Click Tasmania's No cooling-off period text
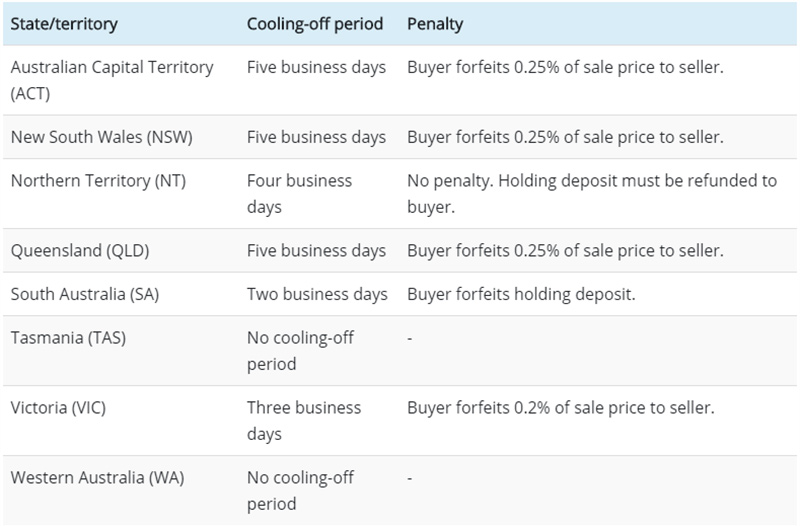 (x=299, y=351)
